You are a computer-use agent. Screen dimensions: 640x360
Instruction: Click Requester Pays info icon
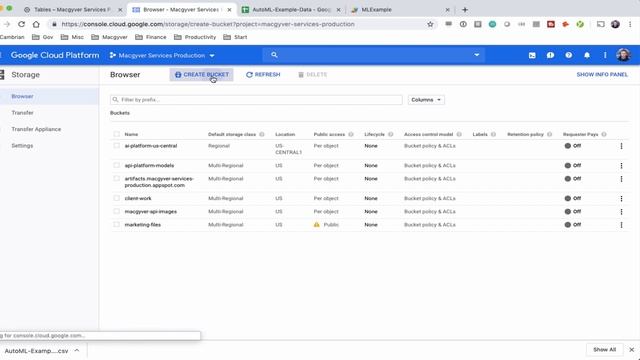click(x=604, y=134)
